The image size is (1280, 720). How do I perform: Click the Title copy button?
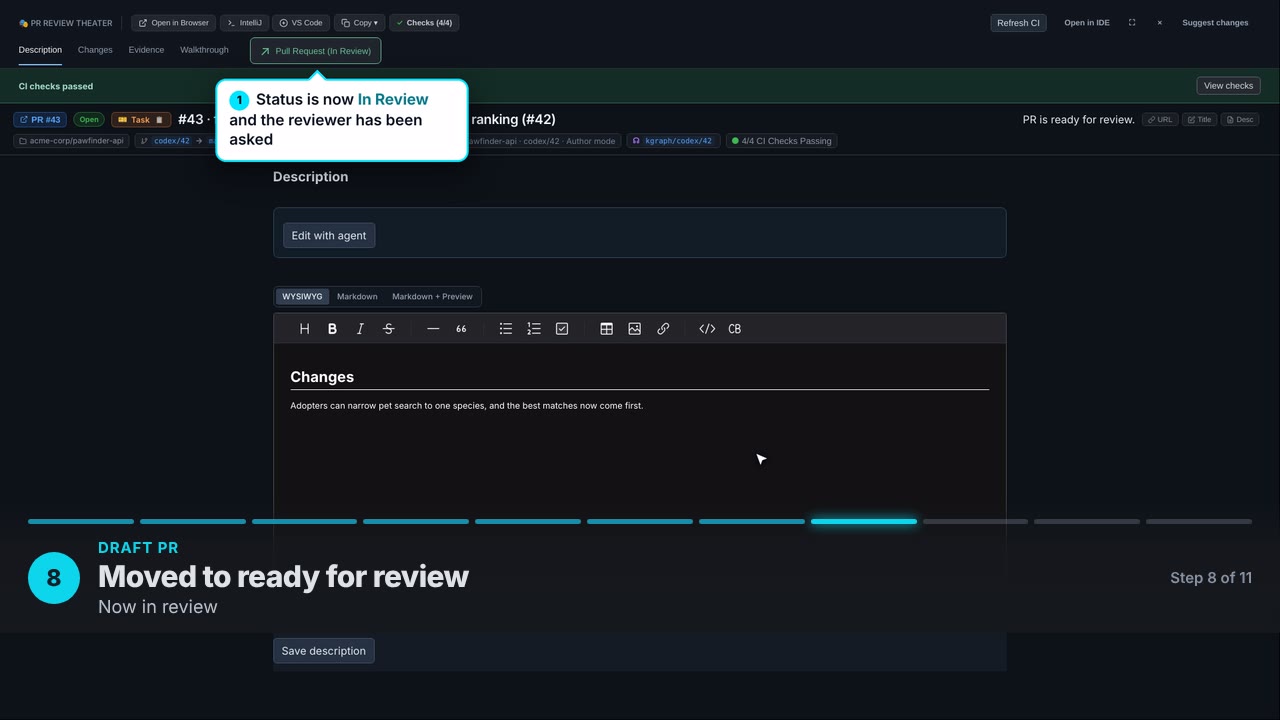coord(1199,120)
